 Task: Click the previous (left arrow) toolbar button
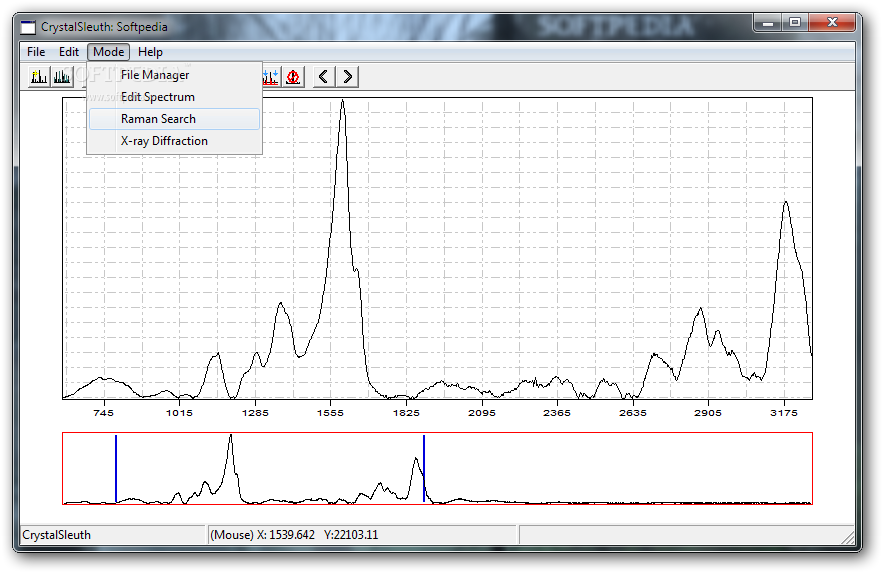click(324, 77)
